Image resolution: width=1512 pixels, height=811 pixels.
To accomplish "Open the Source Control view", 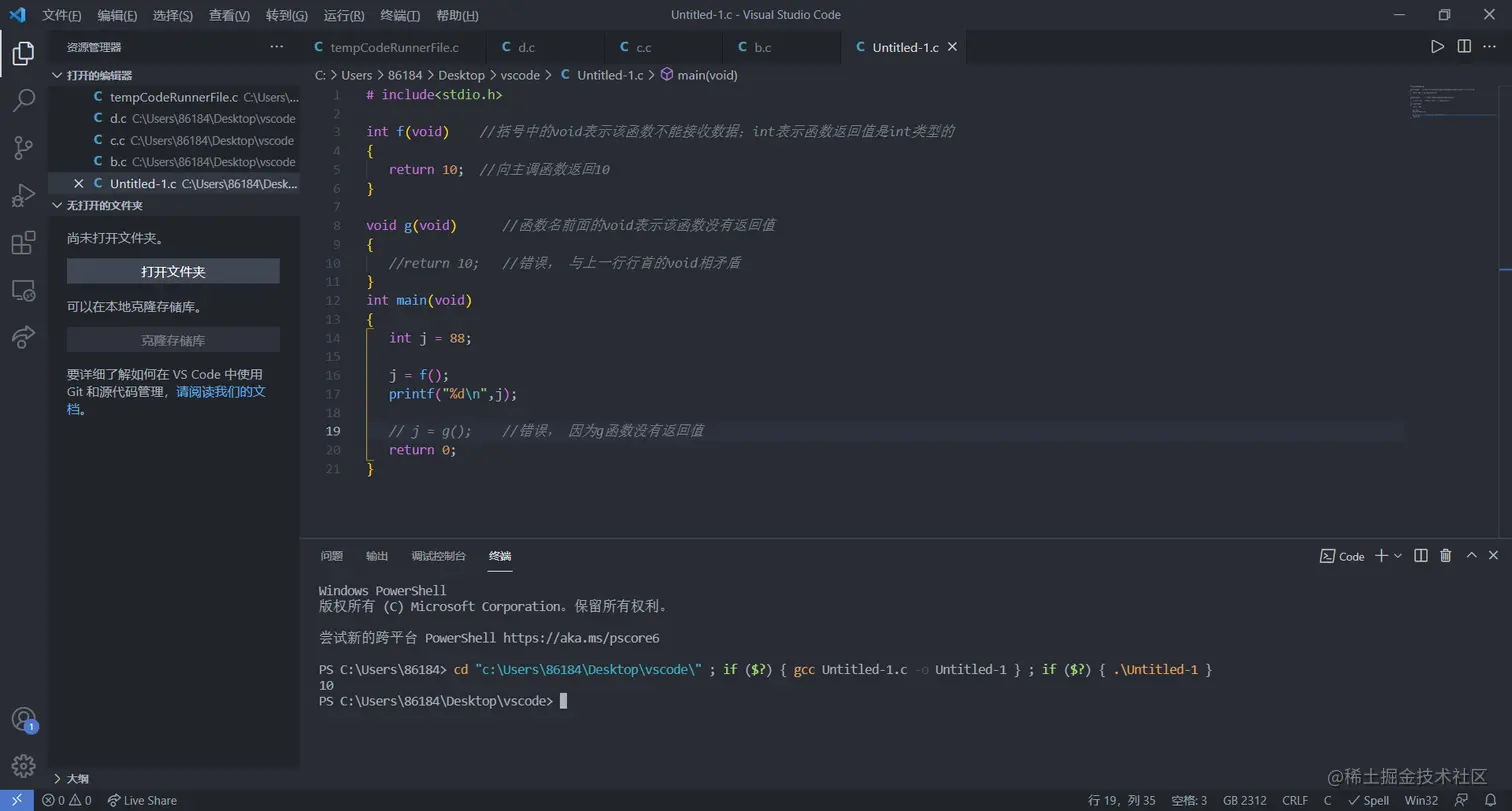I will [23, 148].
